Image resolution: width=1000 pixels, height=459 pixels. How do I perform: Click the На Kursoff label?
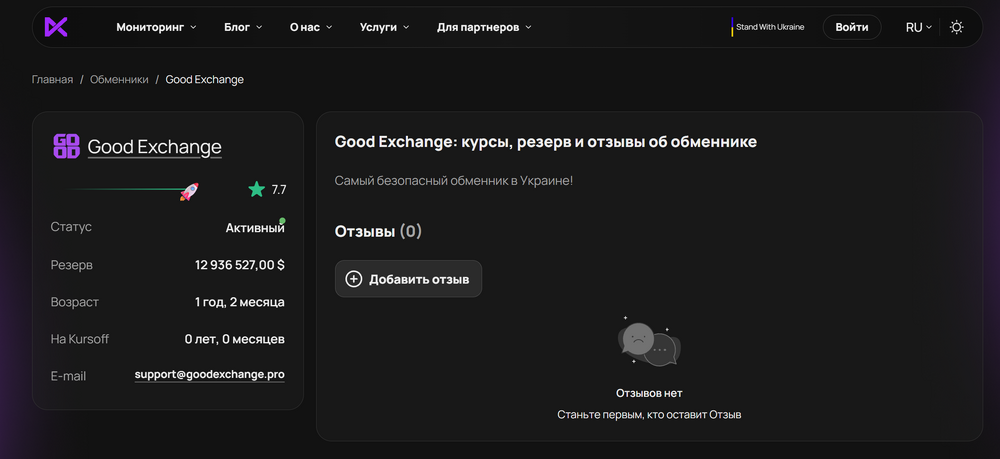(x=80, y=339)
